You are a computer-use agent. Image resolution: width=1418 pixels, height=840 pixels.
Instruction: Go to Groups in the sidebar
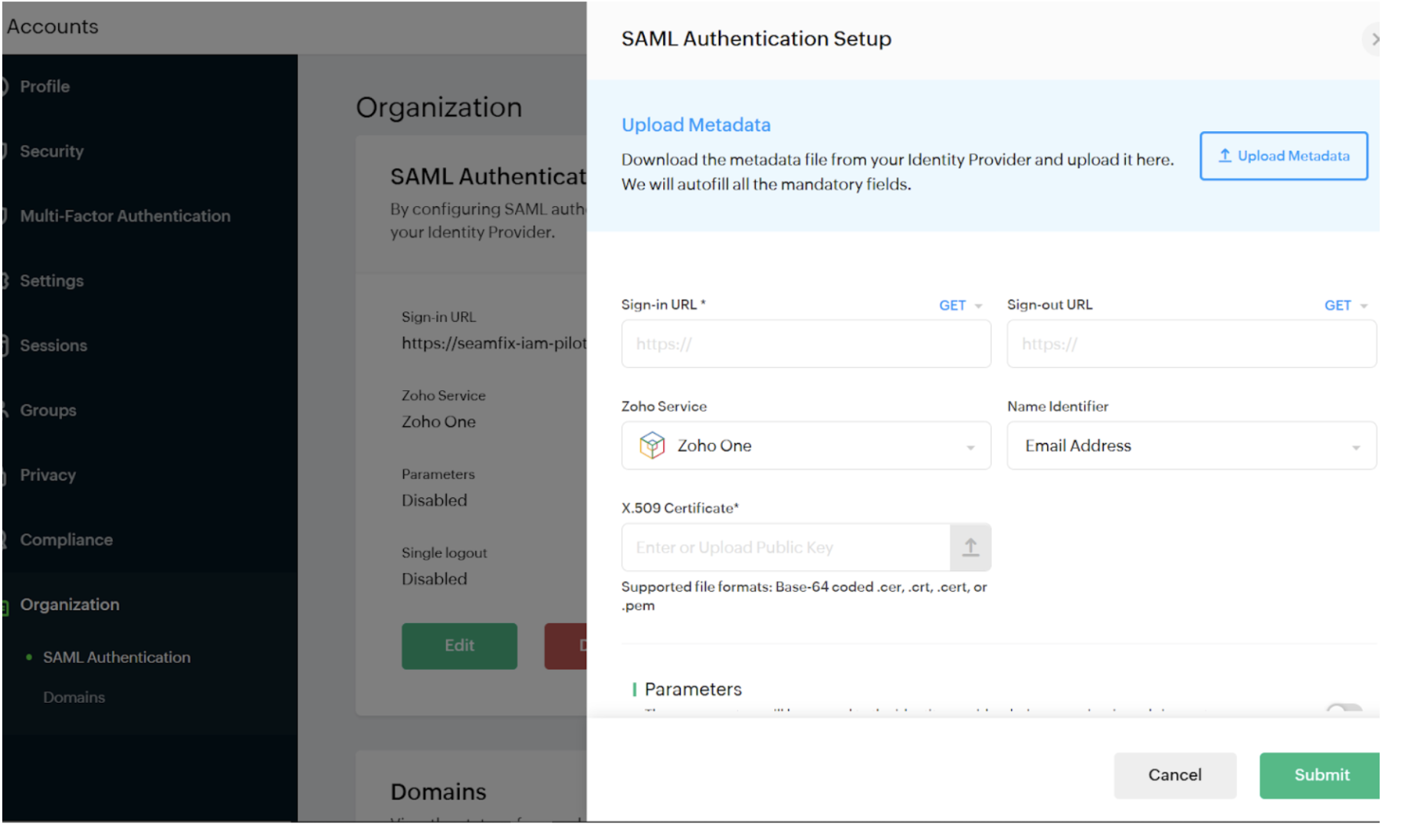click(x=48, y=410)
